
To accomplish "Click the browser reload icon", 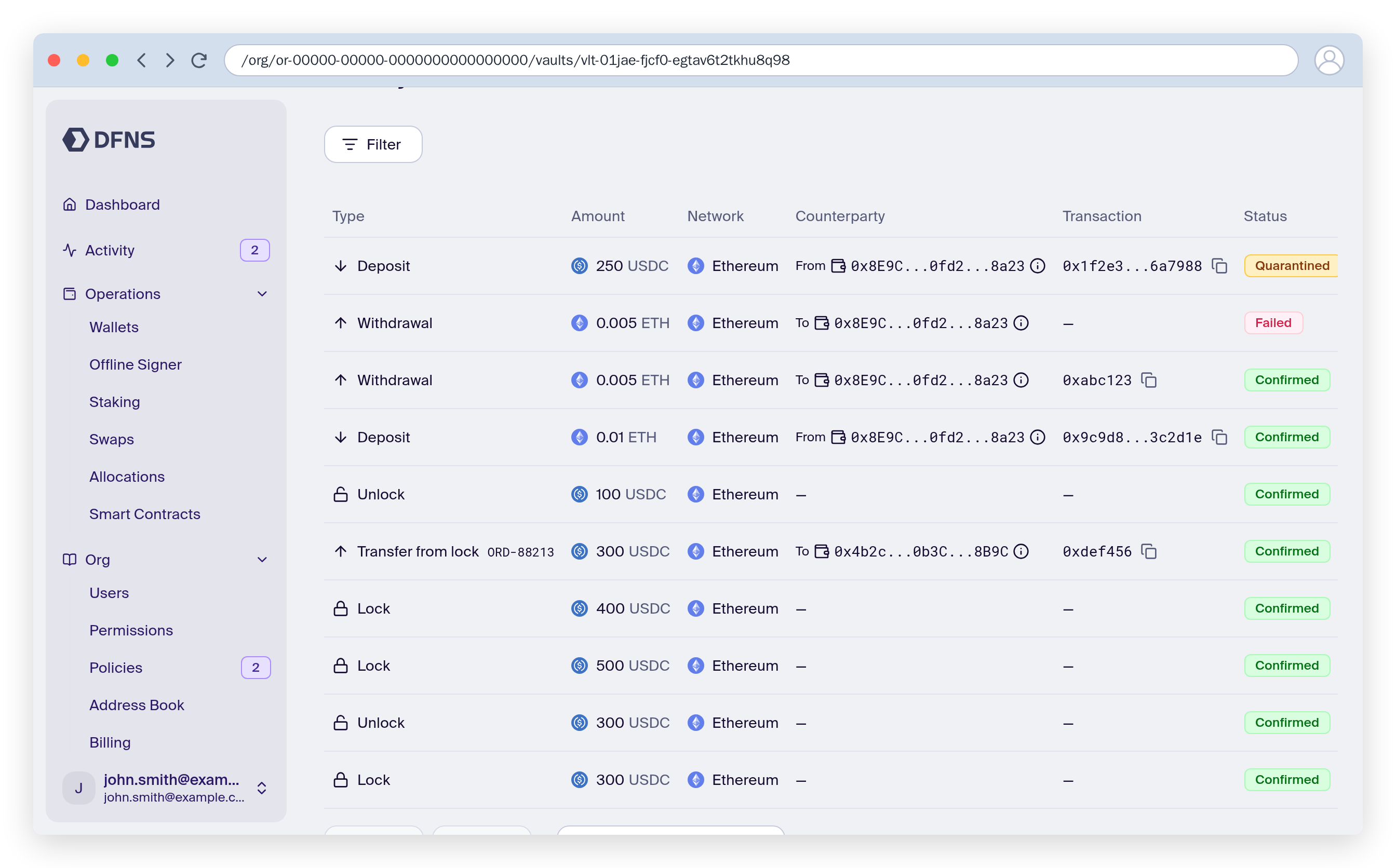I will coord(199,60).
